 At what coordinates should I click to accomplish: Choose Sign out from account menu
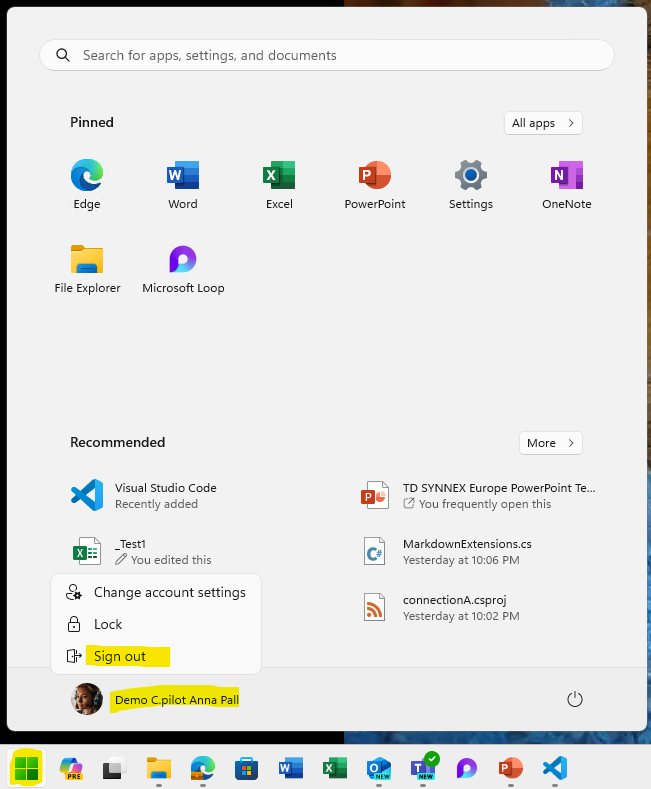[x=156, y=656]
